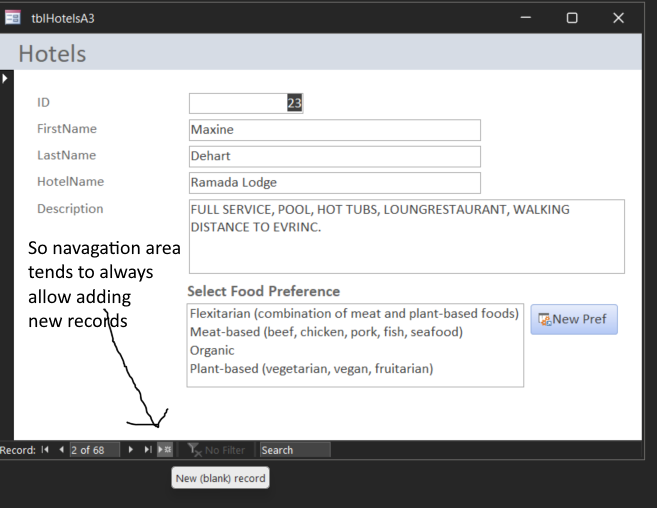Click the HotelName field Ramada Lodge
The width and height of the screenshot is (657, 508).
[334, 183]
